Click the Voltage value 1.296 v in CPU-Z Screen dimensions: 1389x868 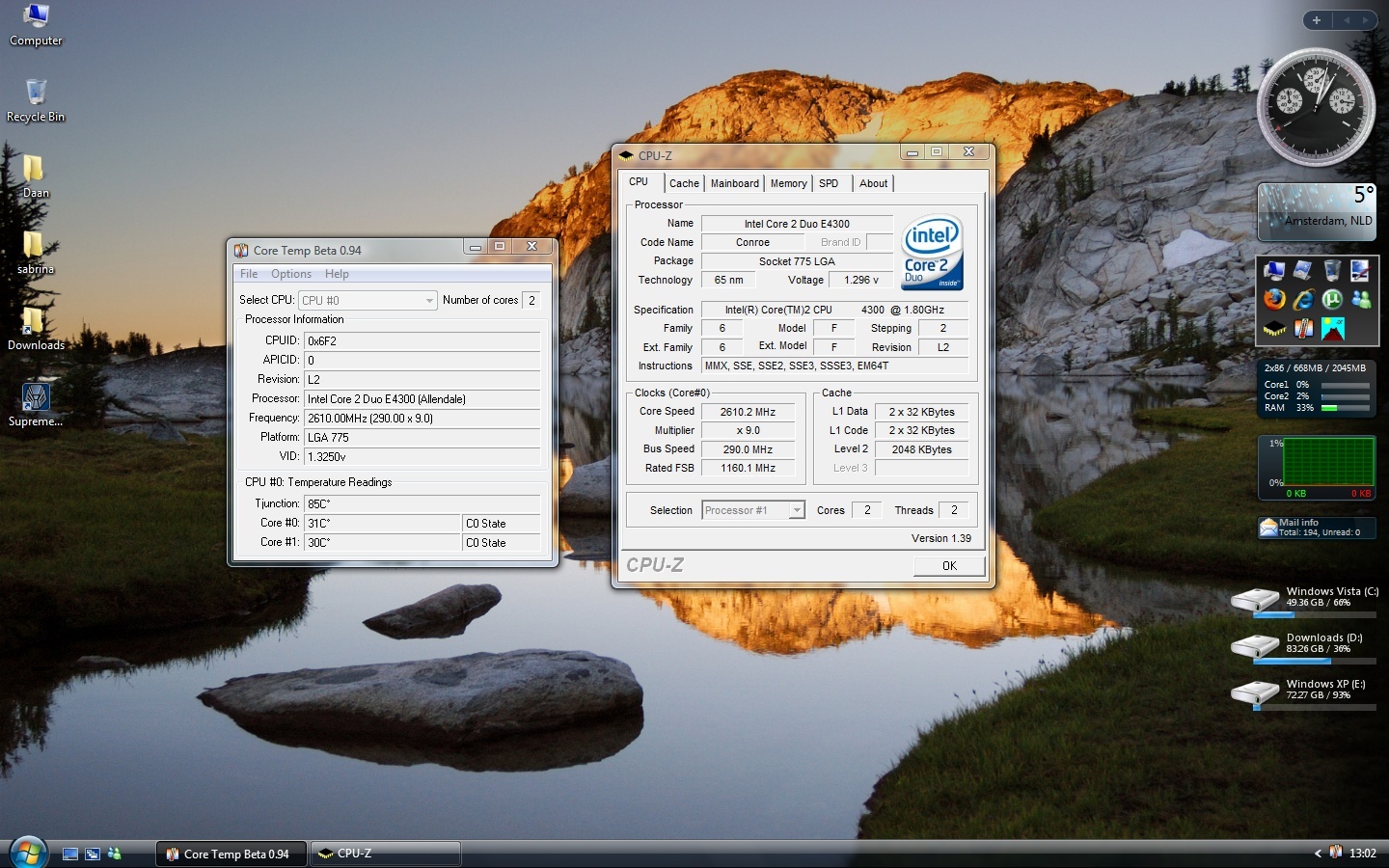click(861, 280)
